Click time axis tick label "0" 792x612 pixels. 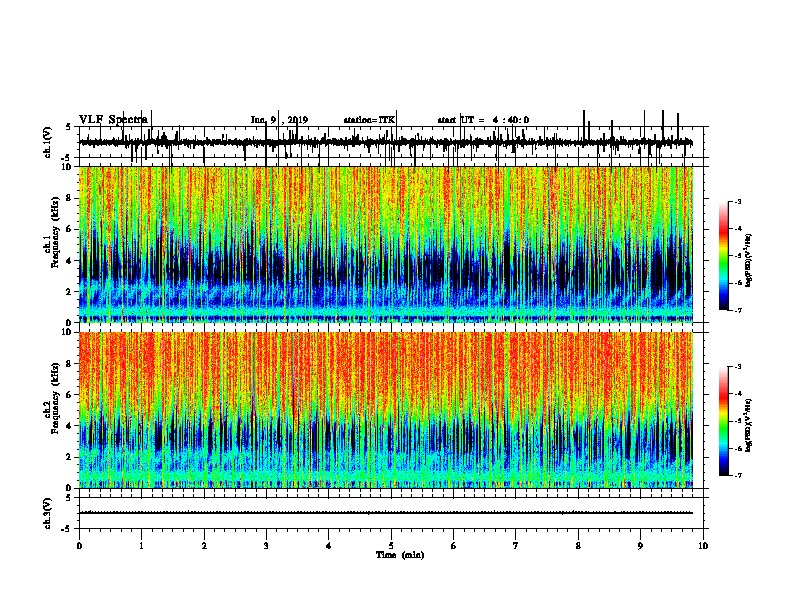pyautogui.click(x=79, y=546)
